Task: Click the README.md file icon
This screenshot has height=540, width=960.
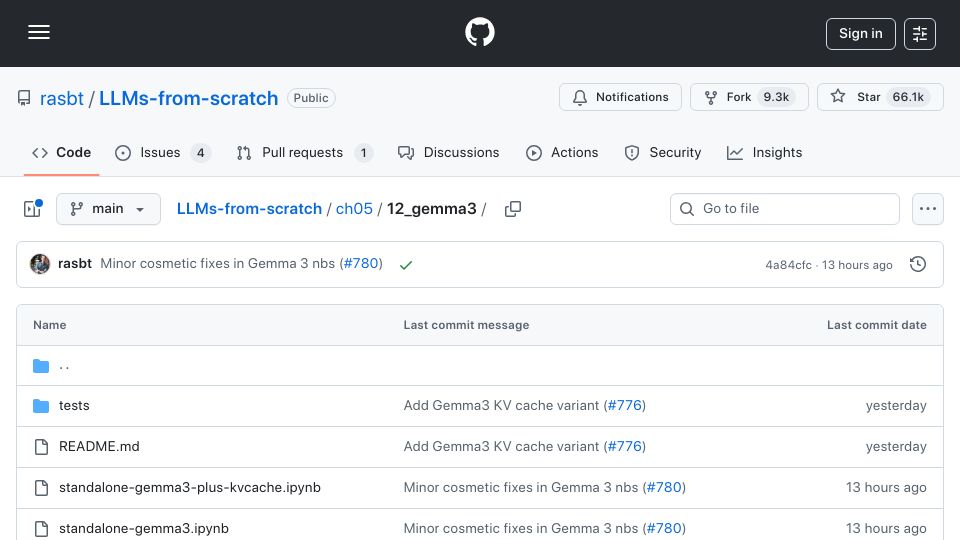Action: click(x=41, y=447)
